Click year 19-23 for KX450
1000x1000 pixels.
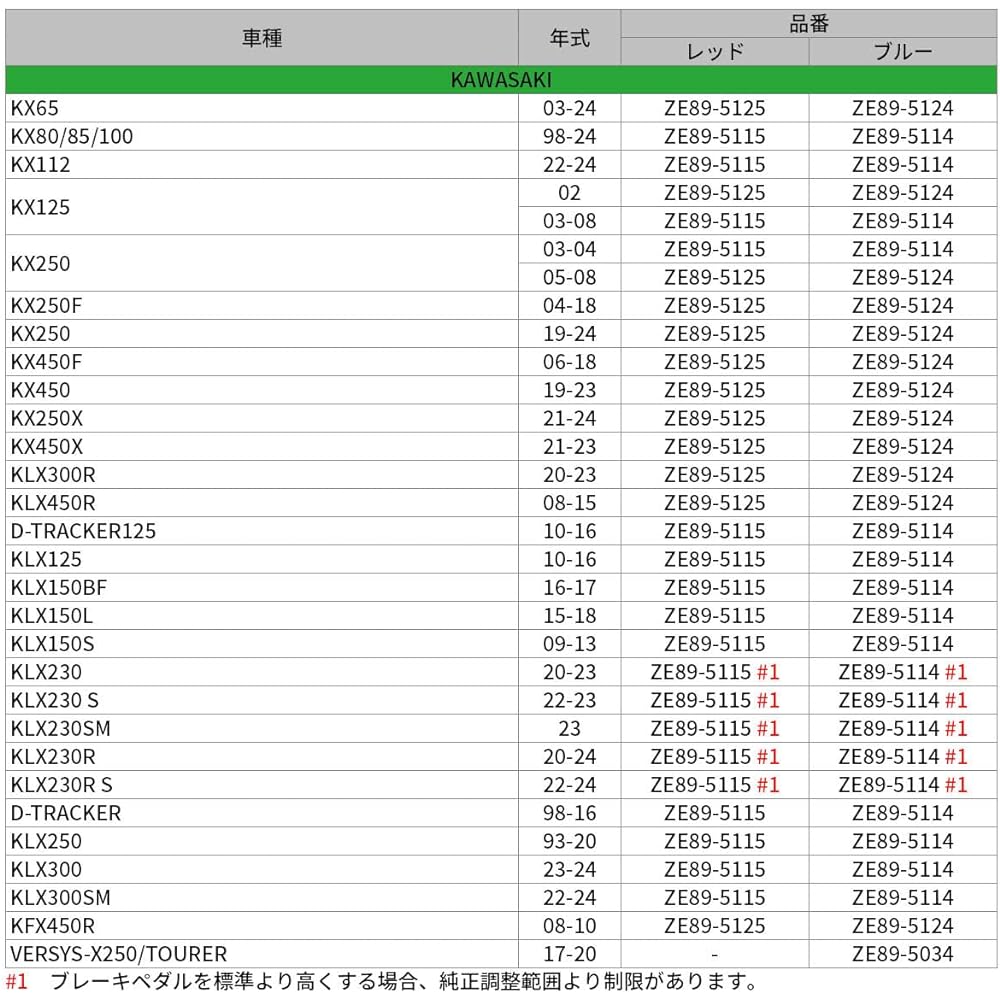point(570,390)
